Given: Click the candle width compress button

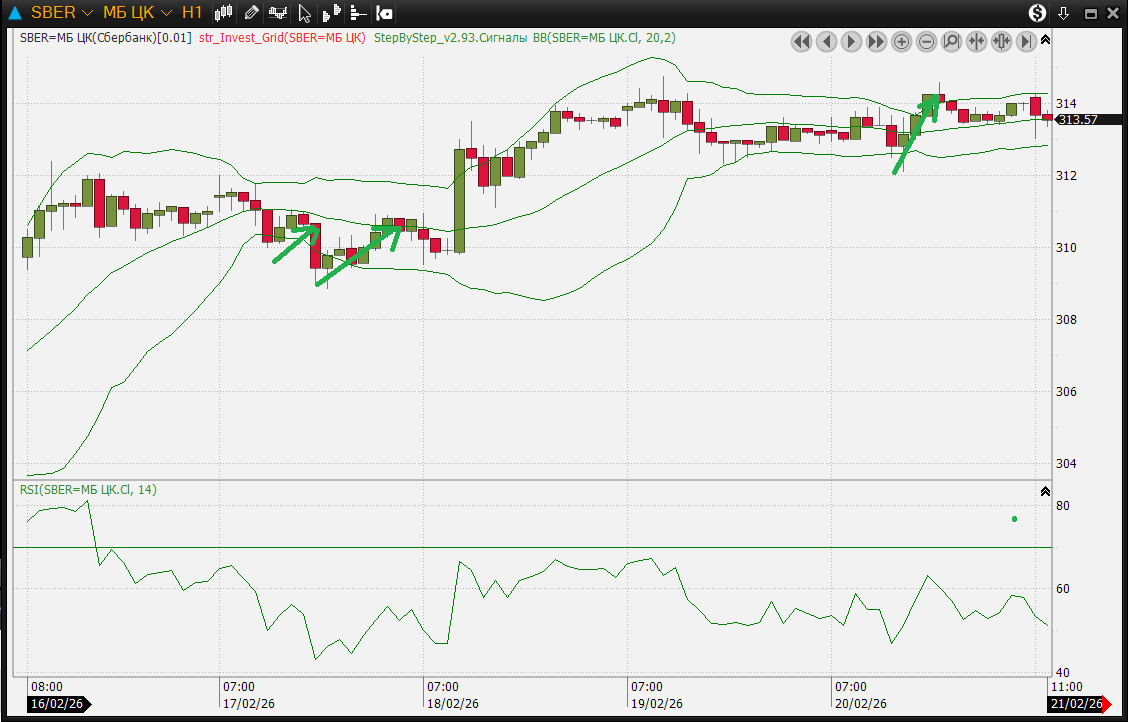Looking at the screenshot, I should click(1001, 42).
